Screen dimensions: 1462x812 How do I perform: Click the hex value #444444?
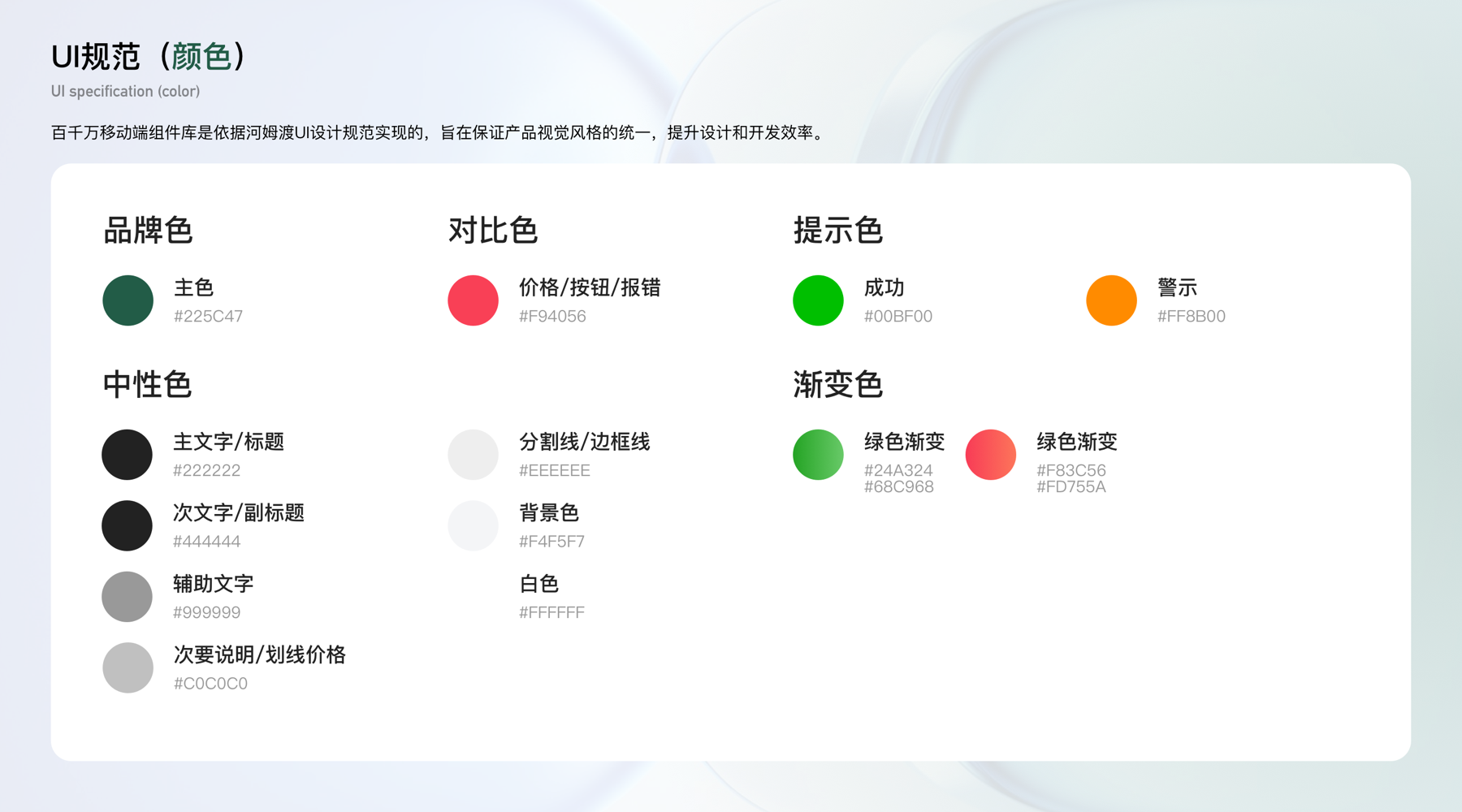pyautogui.click(x=206, y=541)
